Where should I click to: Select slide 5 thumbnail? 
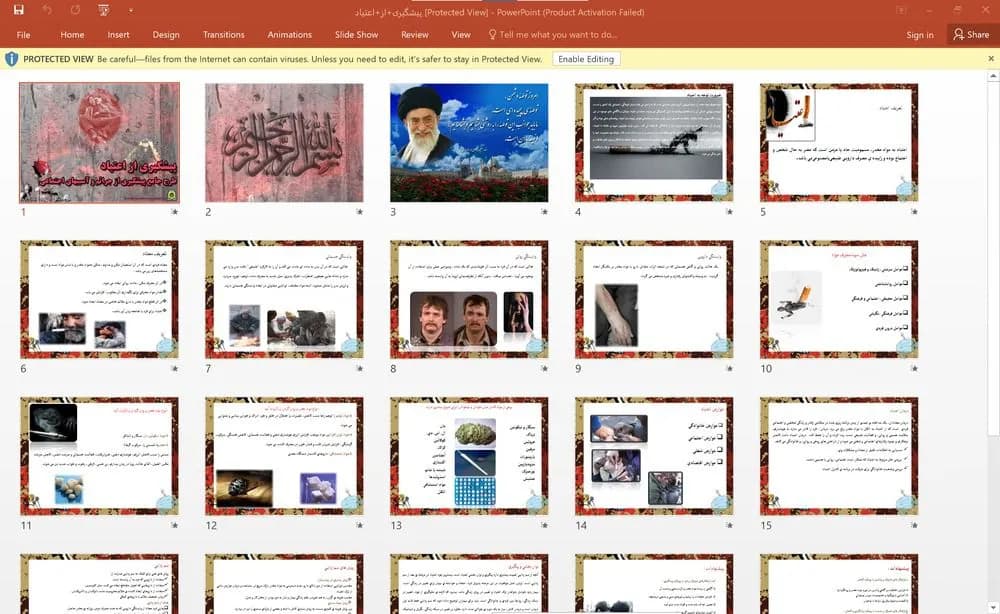point(839,143)
